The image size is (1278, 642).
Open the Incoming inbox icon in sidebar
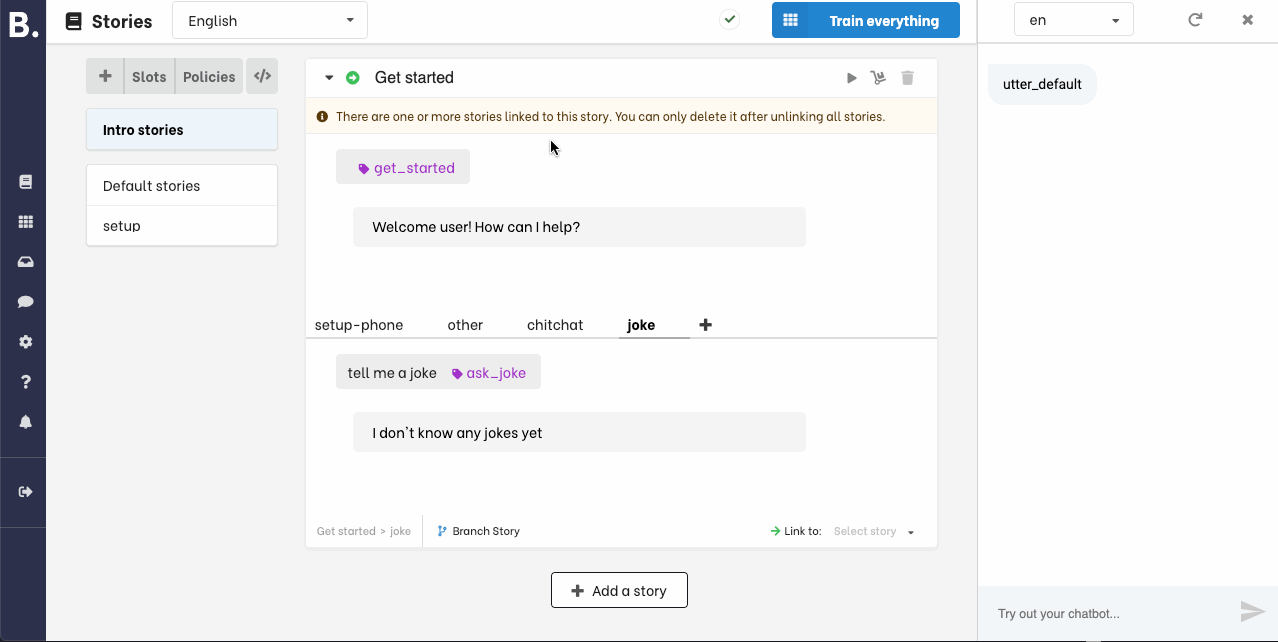(23, 261)
